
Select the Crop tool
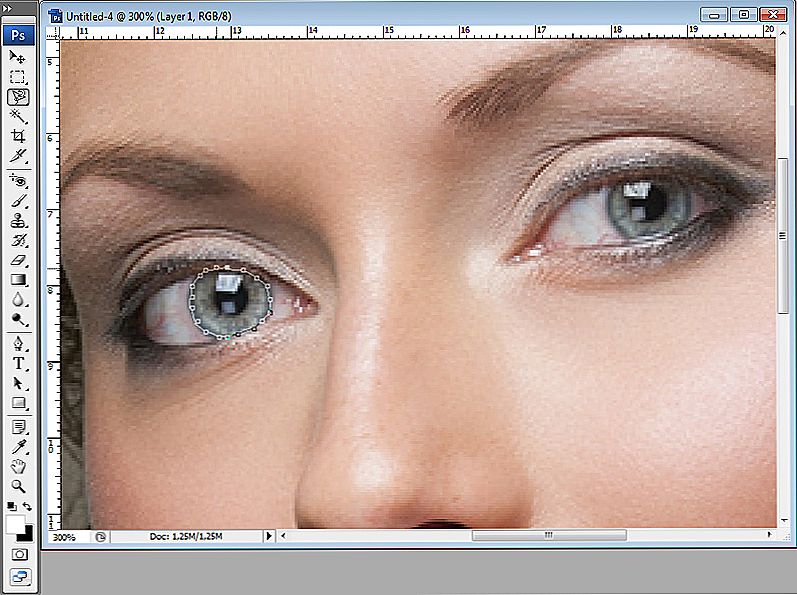pos(19,136)
